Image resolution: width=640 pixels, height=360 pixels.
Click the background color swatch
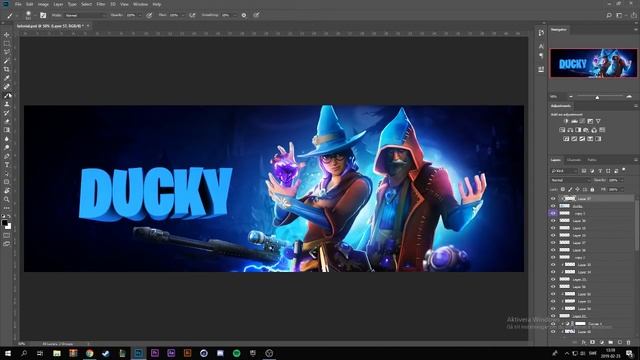coord(9,226)
